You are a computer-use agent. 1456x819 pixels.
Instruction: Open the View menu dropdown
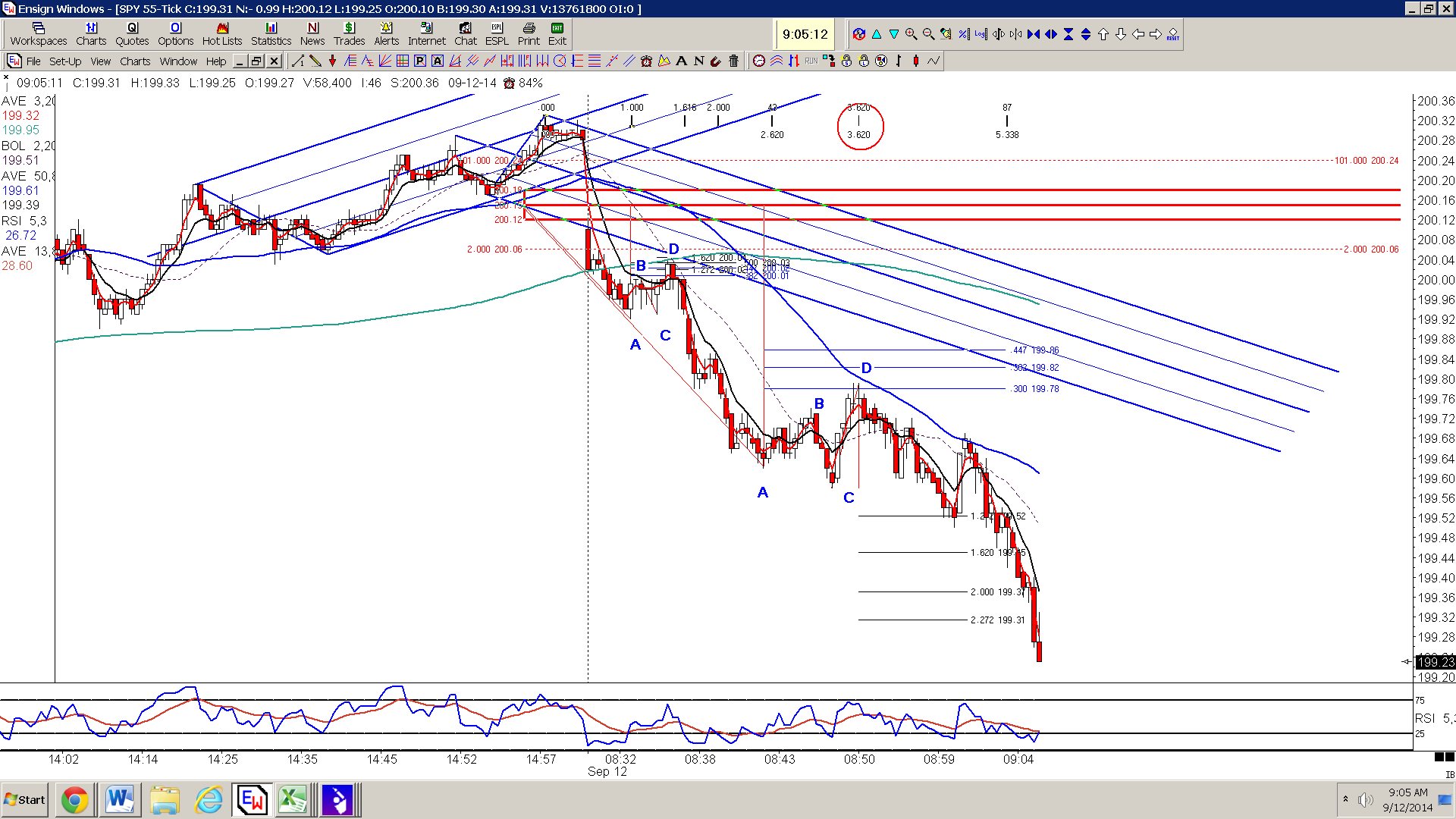click(x=100, y=61)
